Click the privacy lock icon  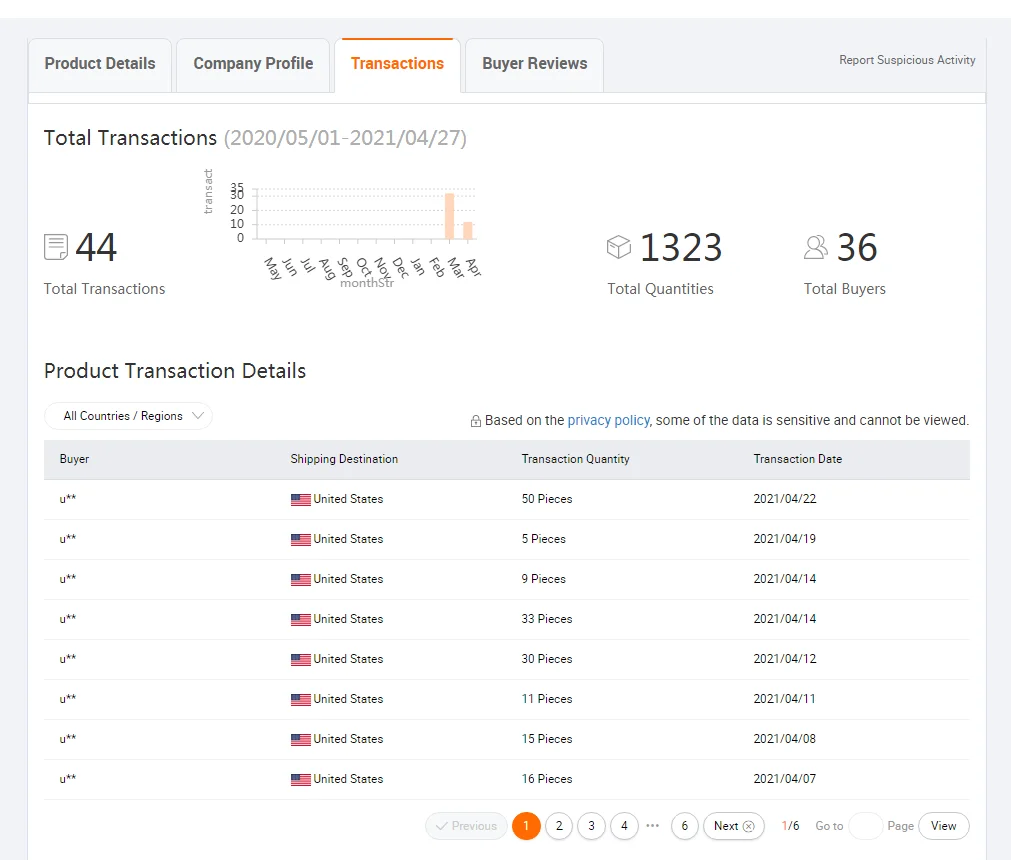pos(476,421)
